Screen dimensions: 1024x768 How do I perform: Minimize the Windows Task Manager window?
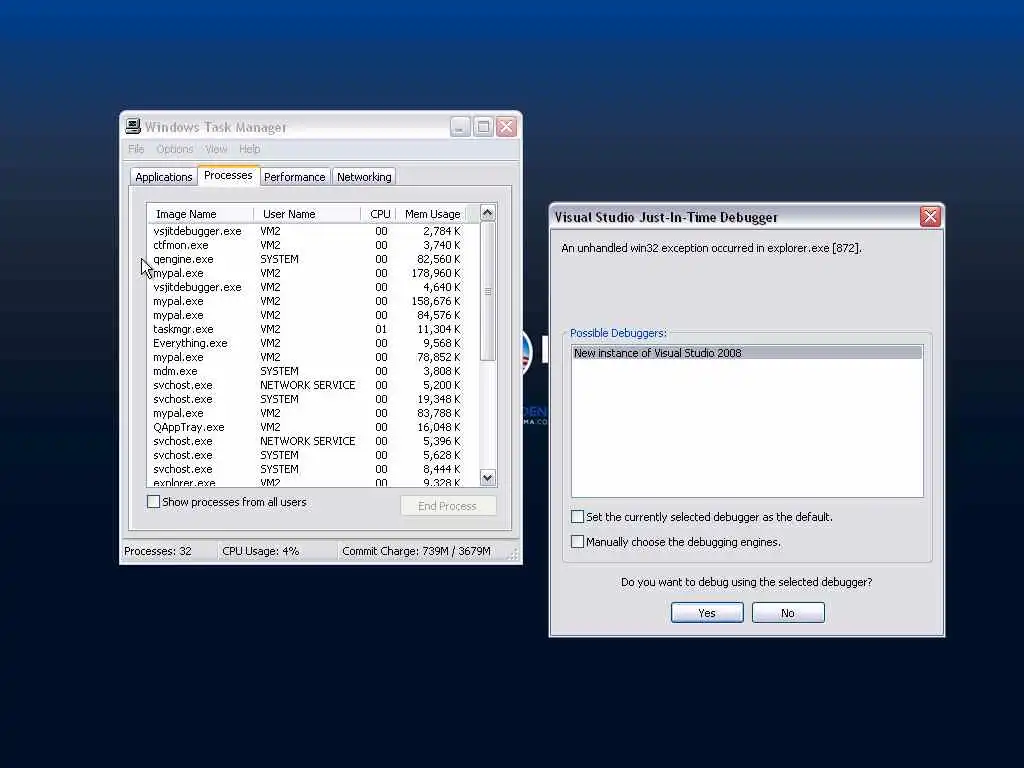pos(460,127)
